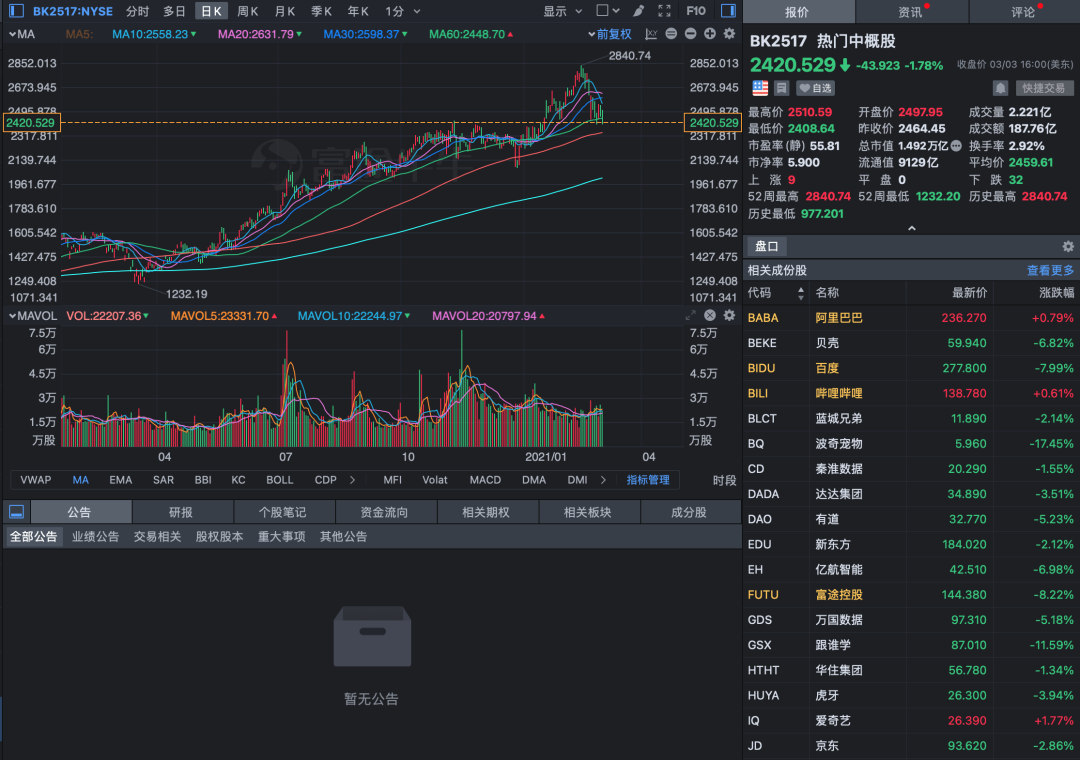The width and height of the screenshot is (1080, 760).
Task: Open the chart axis settings icon
Action: coord(651,34)
